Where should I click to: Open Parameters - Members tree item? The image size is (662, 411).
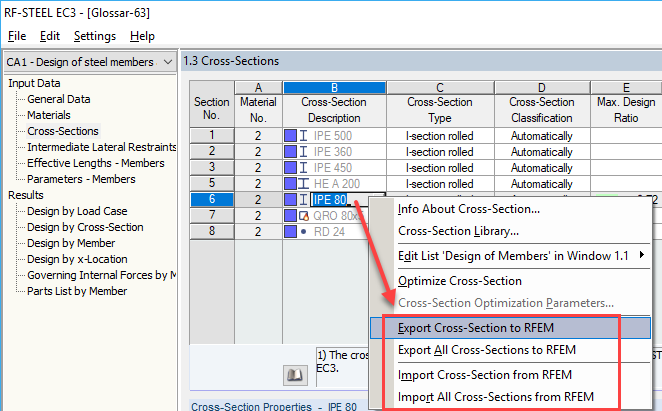81,180
